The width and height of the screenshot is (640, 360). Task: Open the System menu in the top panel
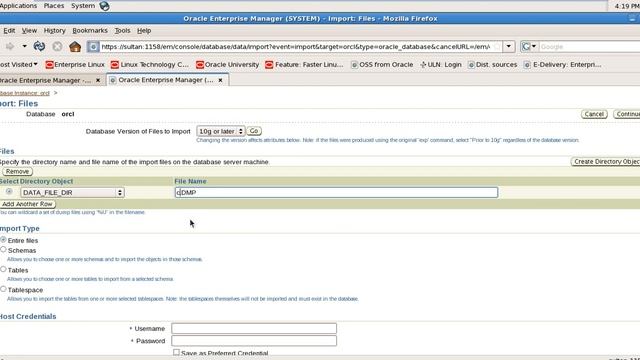click(83, 6)
